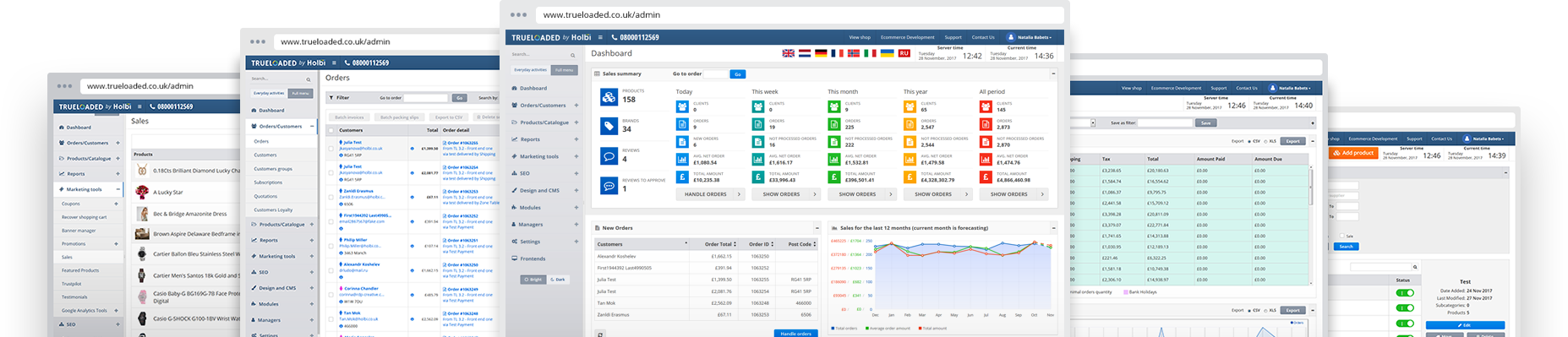The image size is (1568, 337).
Task: Open View shop in the Dashboard window header
Action: 860,37
